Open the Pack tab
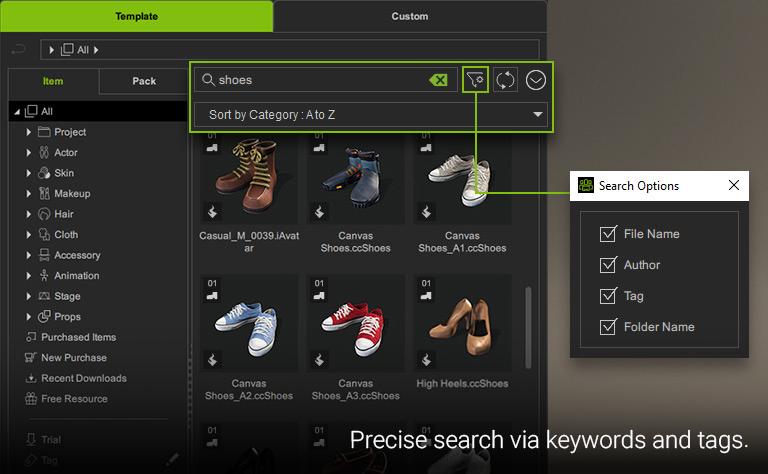 (x=144, y=81)
